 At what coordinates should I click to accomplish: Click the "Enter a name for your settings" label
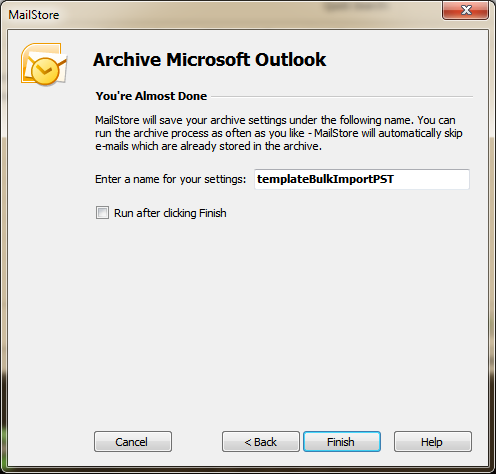coord(170,179)
